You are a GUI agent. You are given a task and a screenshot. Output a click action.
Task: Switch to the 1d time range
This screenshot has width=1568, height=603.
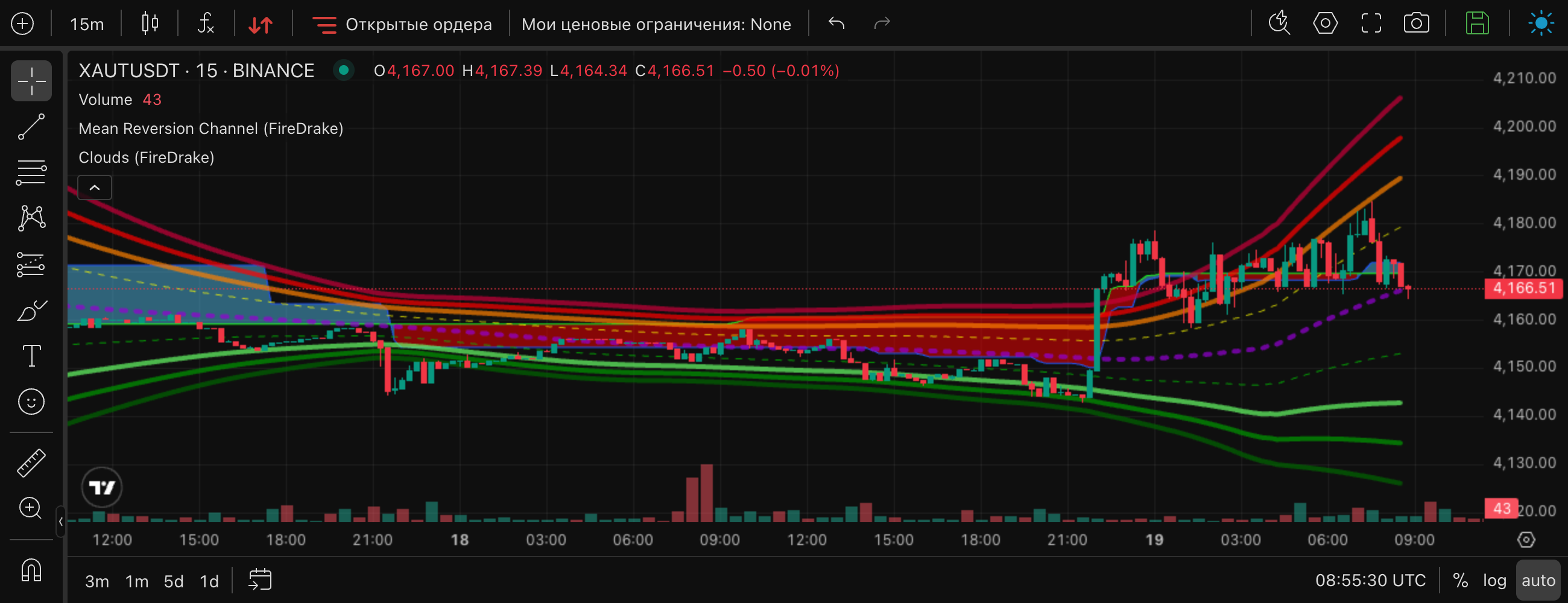pos(209,581)
